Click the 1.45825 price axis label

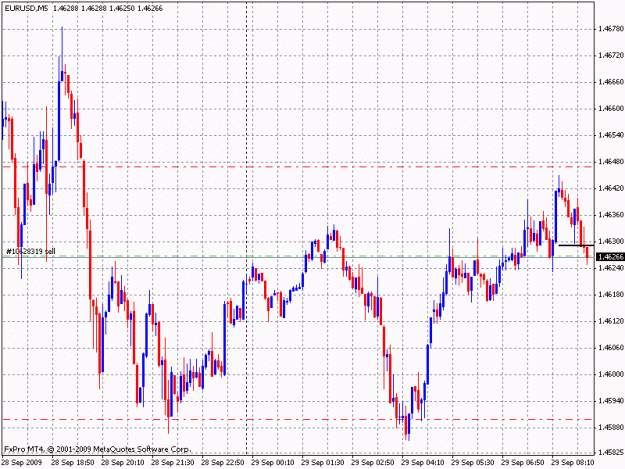(x=611, y=452)
